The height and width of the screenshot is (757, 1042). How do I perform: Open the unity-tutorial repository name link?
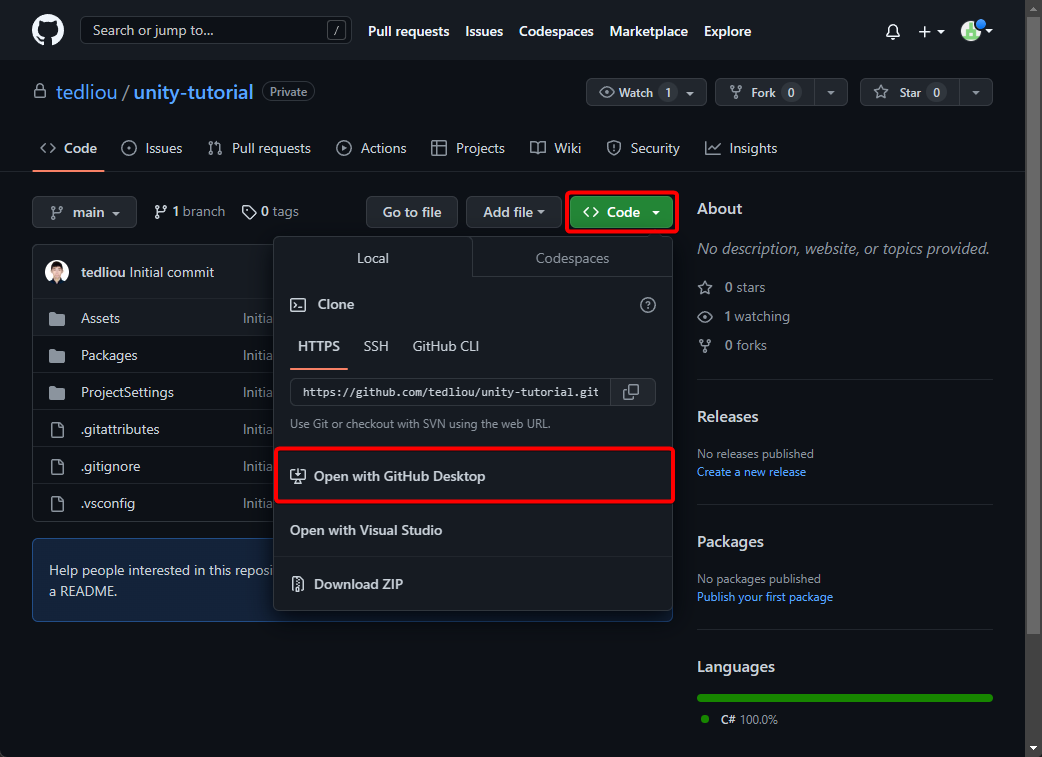(x=193, y=92)
